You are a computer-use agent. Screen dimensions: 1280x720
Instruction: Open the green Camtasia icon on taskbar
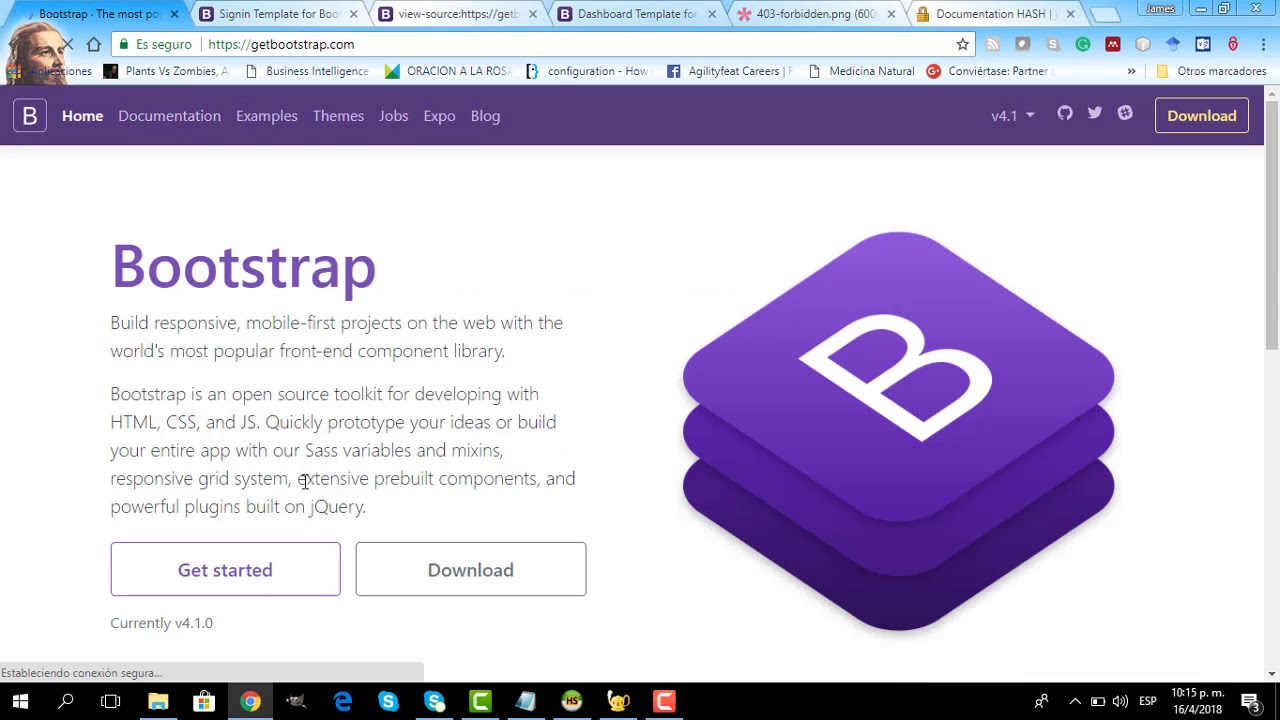click(480, 701)
